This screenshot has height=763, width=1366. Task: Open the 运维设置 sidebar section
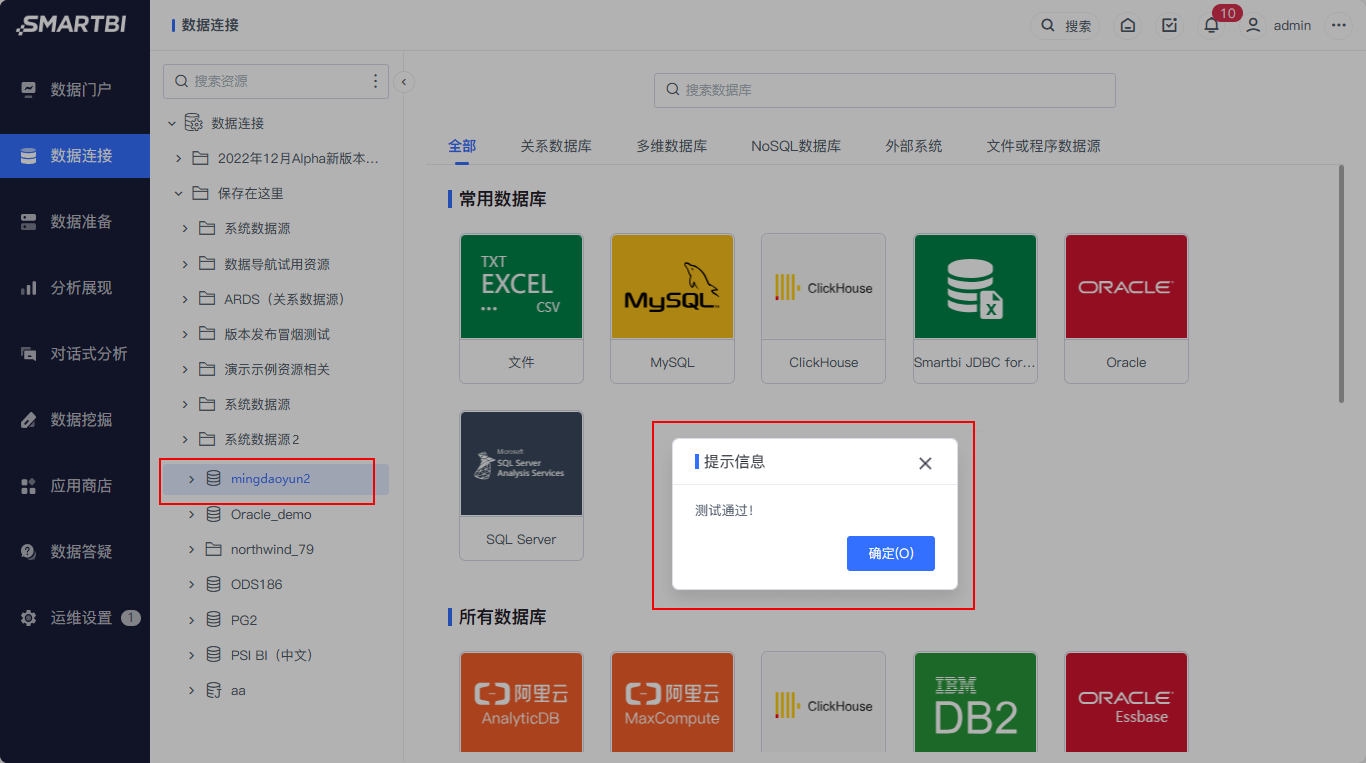75,617
